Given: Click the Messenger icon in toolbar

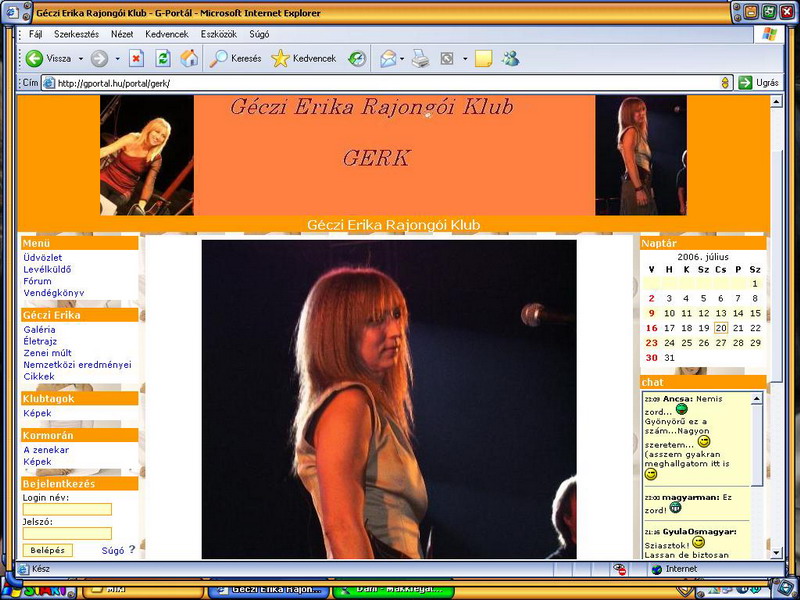Looking at the screenshot, I should [x=510, y=59].
